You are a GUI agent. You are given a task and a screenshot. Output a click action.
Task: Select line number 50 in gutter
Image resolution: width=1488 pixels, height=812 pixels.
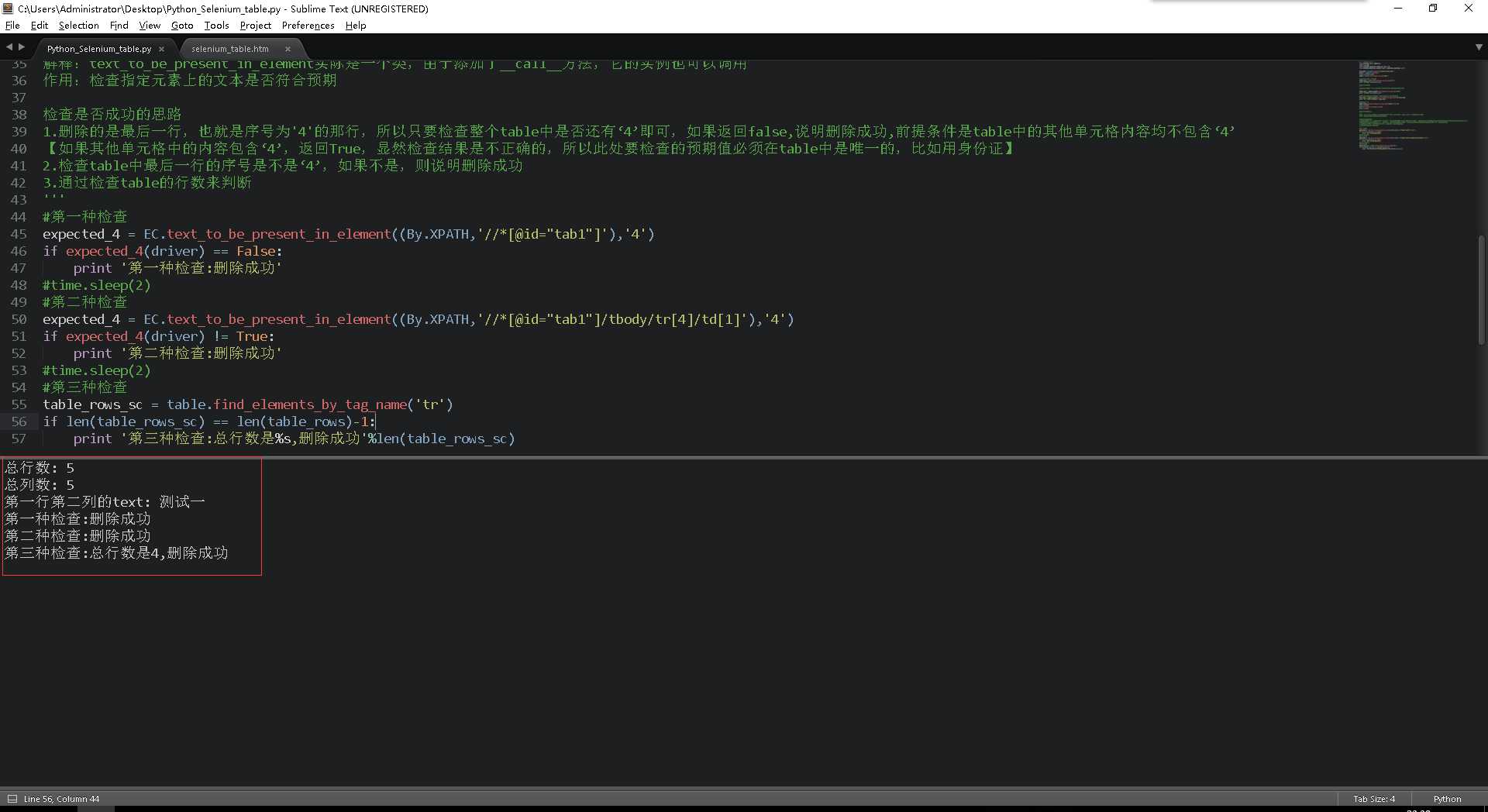[x=19, y=319]
